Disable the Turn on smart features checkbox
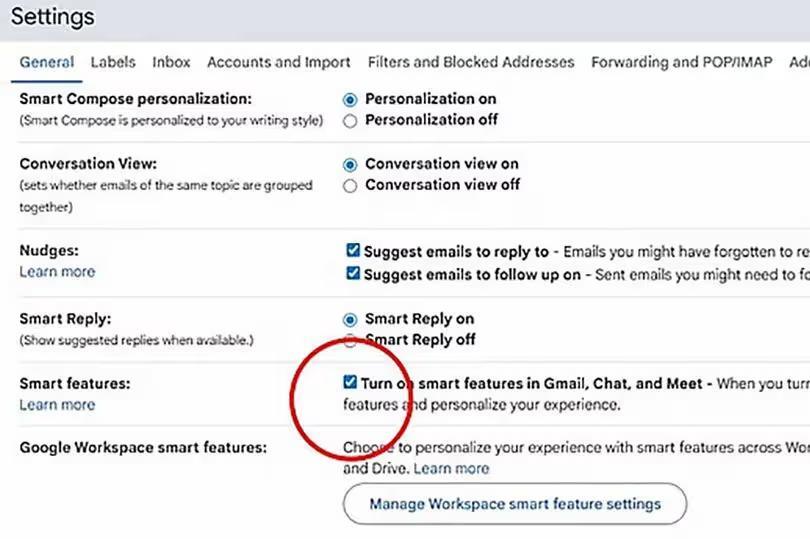Viewport: 810px width, 539px height. coord(349,383)
